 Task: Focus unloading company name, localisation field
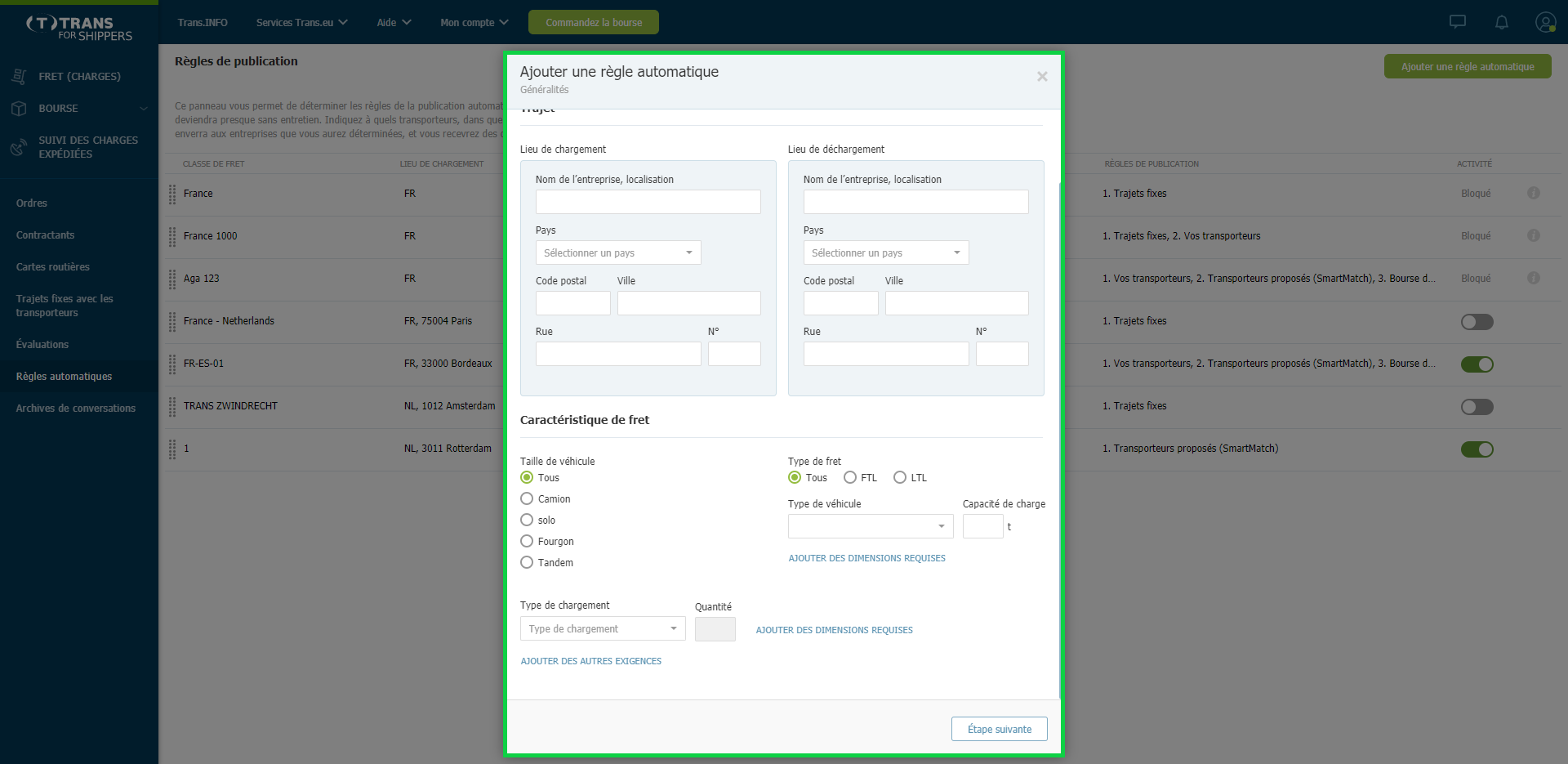click(916, 202)
